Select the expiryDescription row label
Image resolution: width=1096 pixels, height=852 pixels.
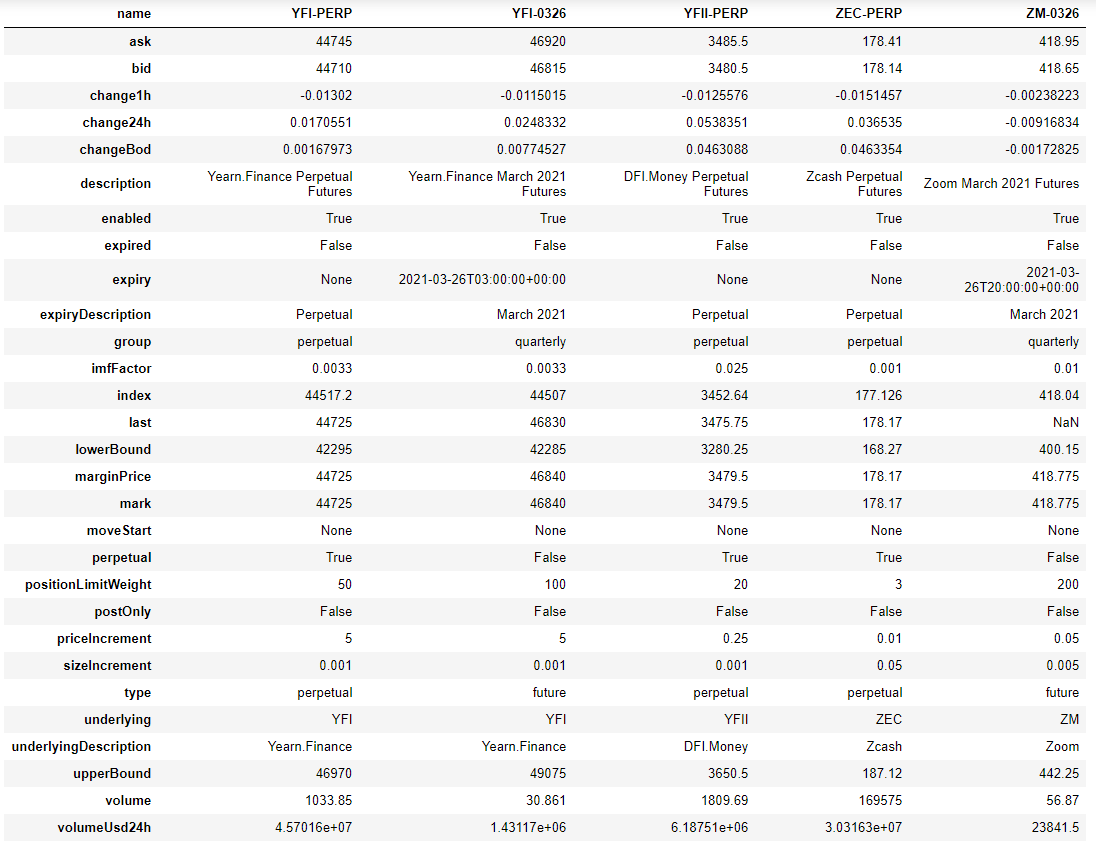(x=96, y=314)
